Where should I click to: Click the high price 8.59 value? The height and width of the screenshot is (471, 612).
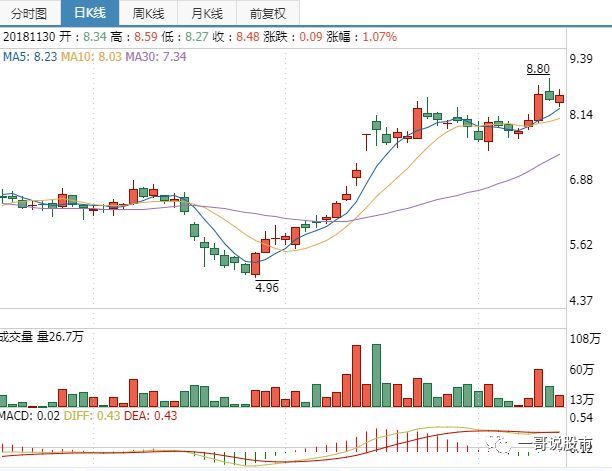tap(146, 37)
